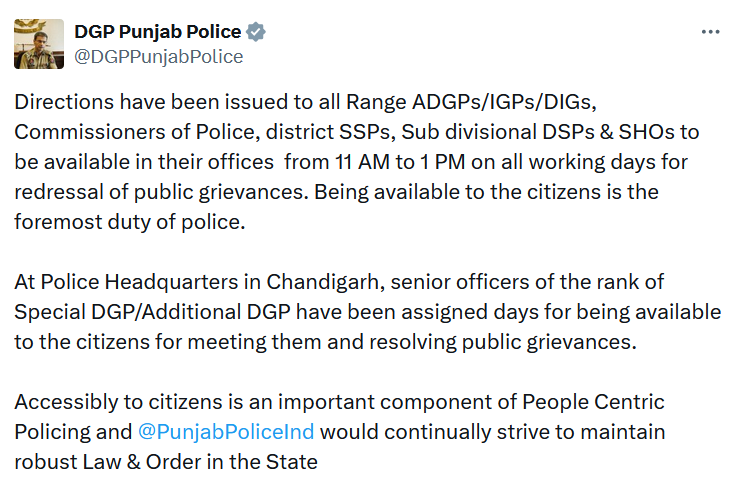The height and width of the screenshot is (503, 733).
Task: Click the text 'would continually strive to maintain'
Action: pos(492,431)
